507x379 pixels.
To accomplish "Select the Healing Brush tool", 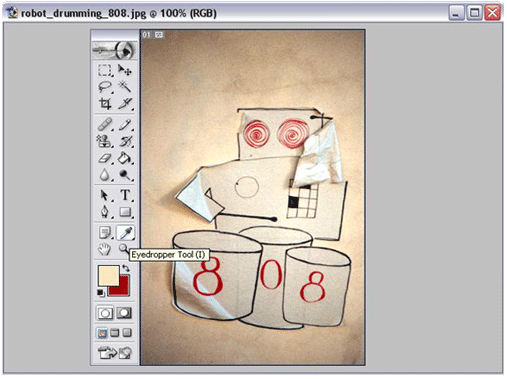I will (x=105, y=125).
